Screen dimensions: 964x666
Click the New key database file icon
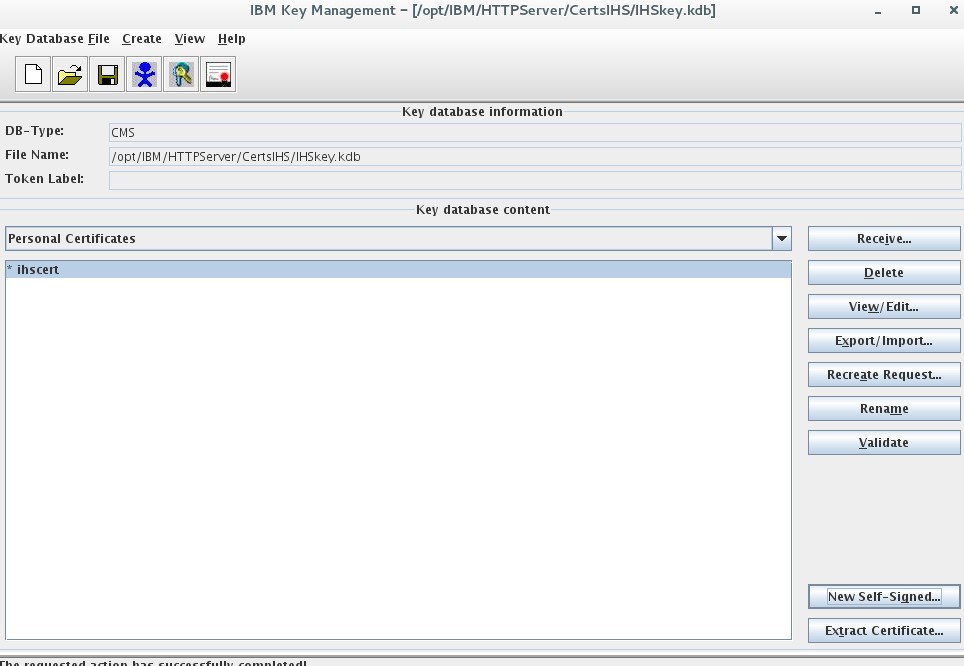click(33, 74)
